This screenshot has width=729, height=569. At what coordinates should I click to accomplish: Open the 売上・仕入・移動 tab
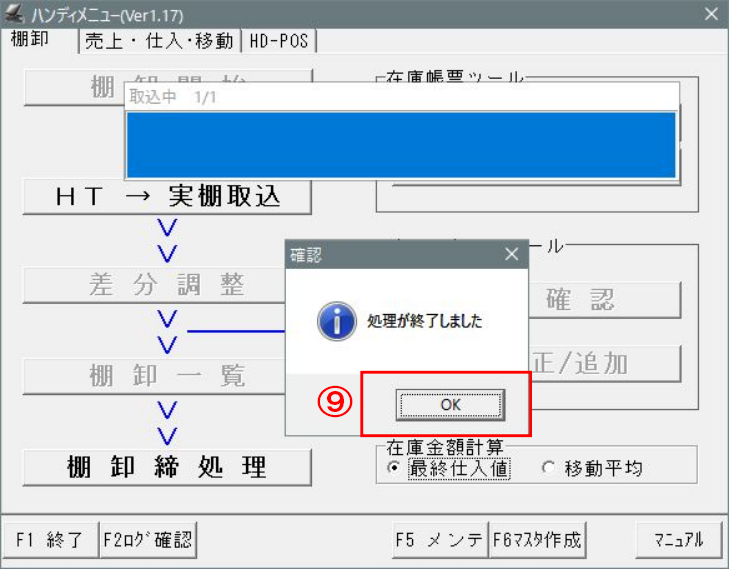click(x=159, y=41)
